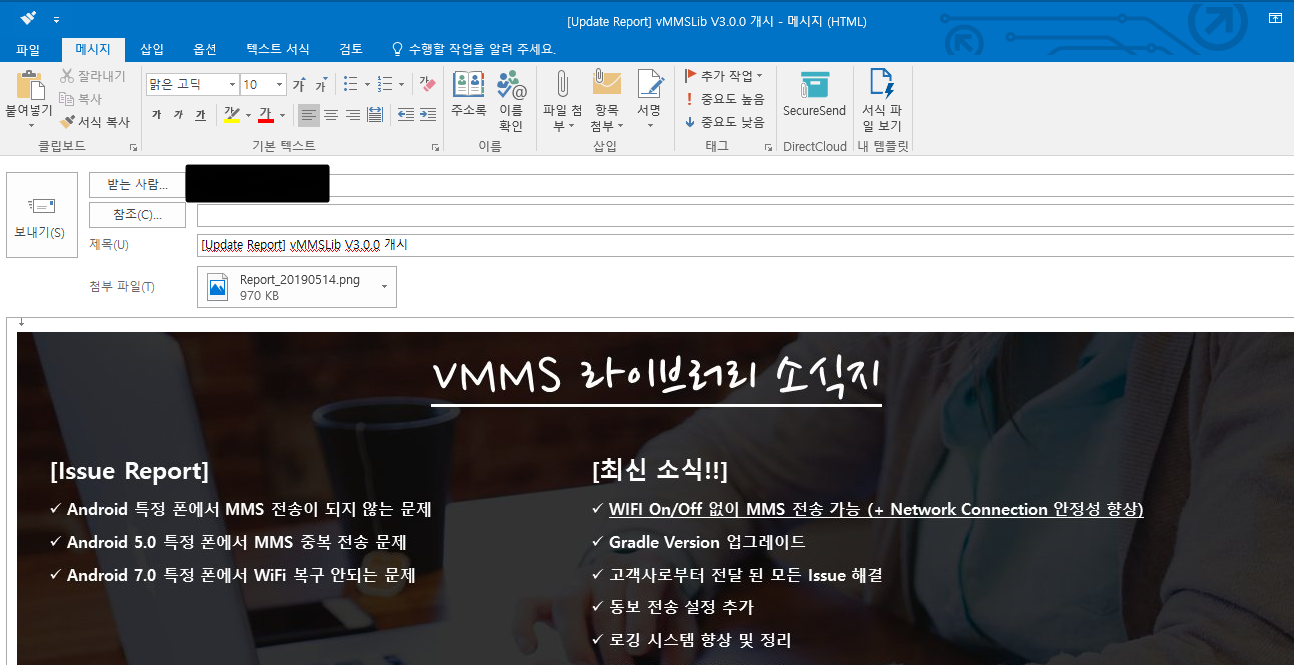Click Copy (복사) icon
The height and width of the screenshot is (665, 1294).
[x=67, y=99]
